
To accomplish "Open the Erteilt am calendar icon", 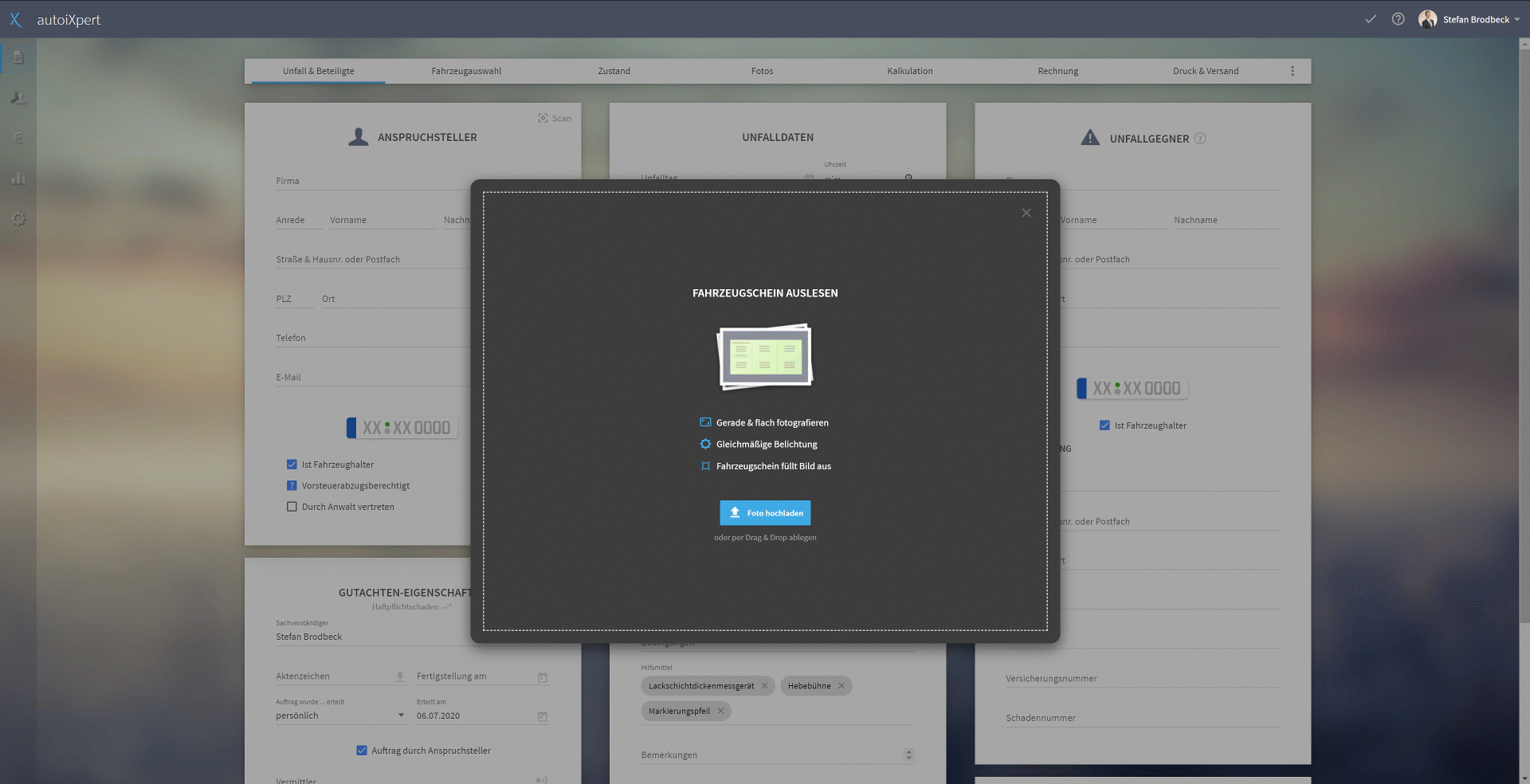I will click(x=542, y=716).
